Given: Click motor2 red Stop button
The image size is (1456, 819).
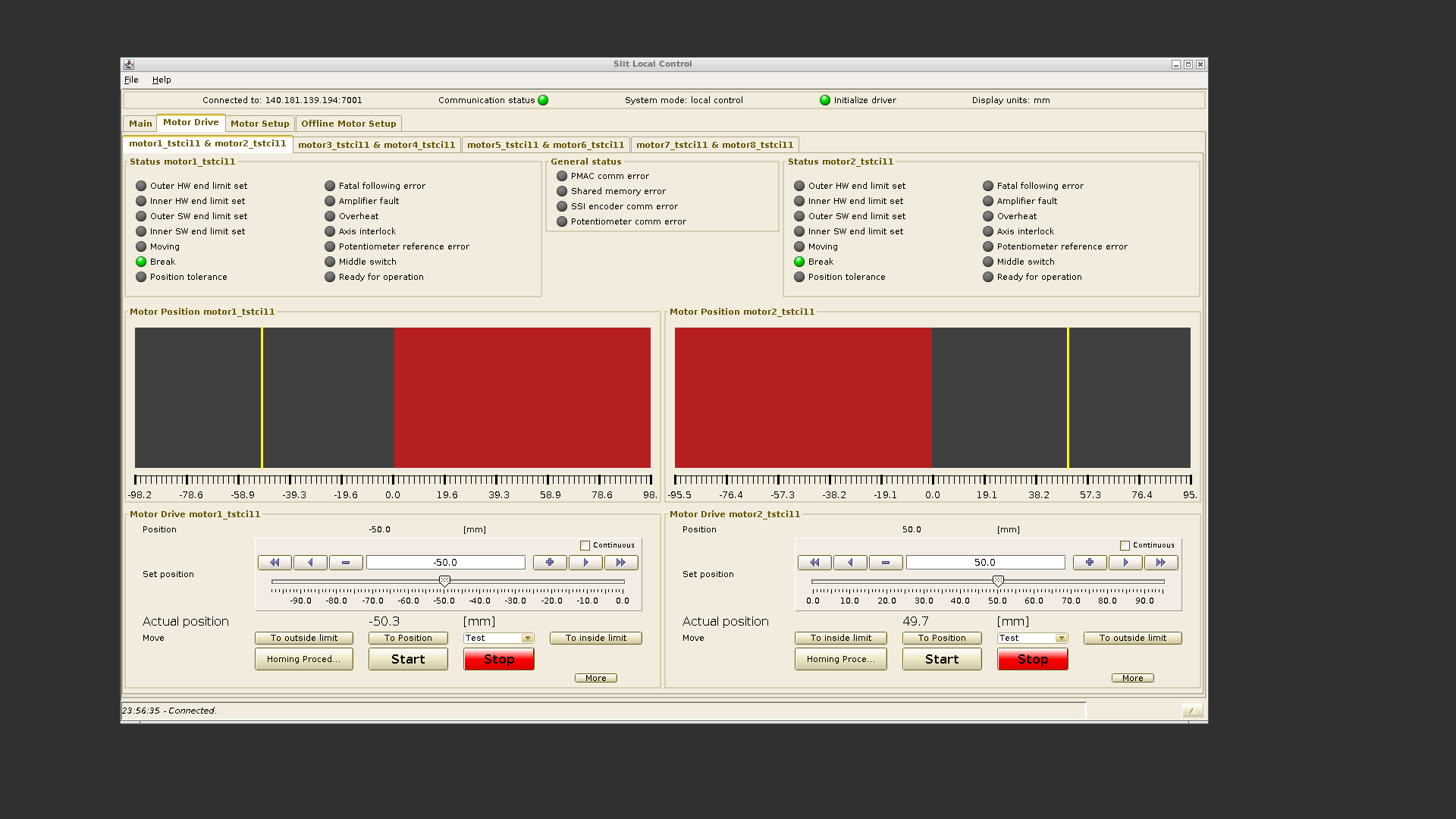Looking at the screenshot, I should (x=1033, y=659).
